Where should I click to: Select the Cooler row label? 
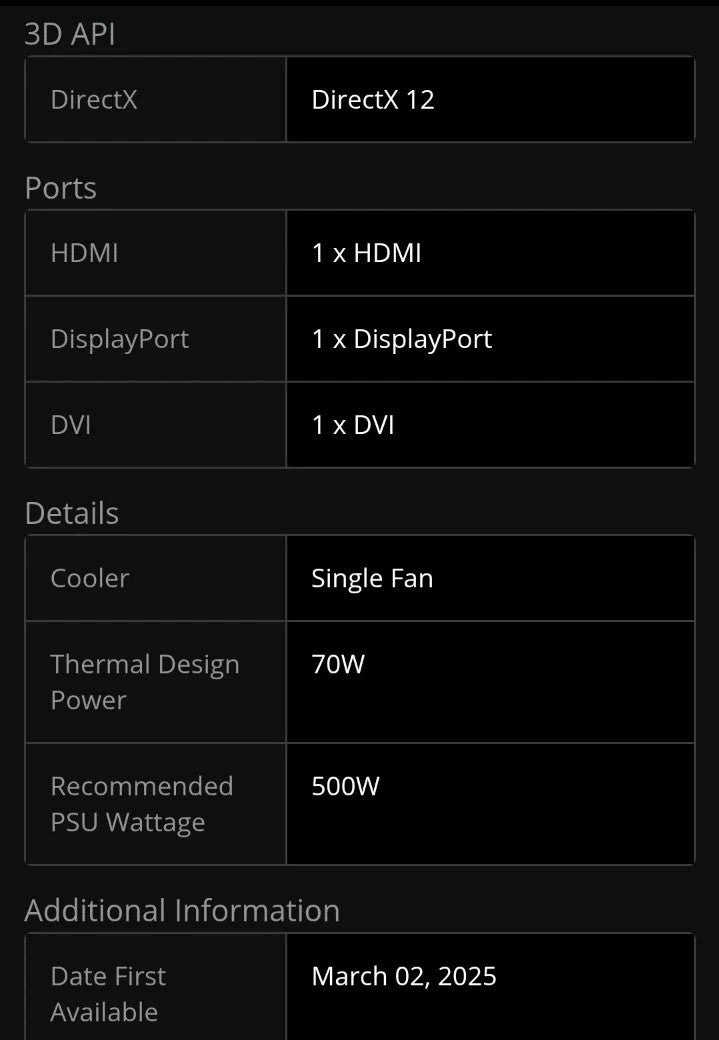pos(90,578)
